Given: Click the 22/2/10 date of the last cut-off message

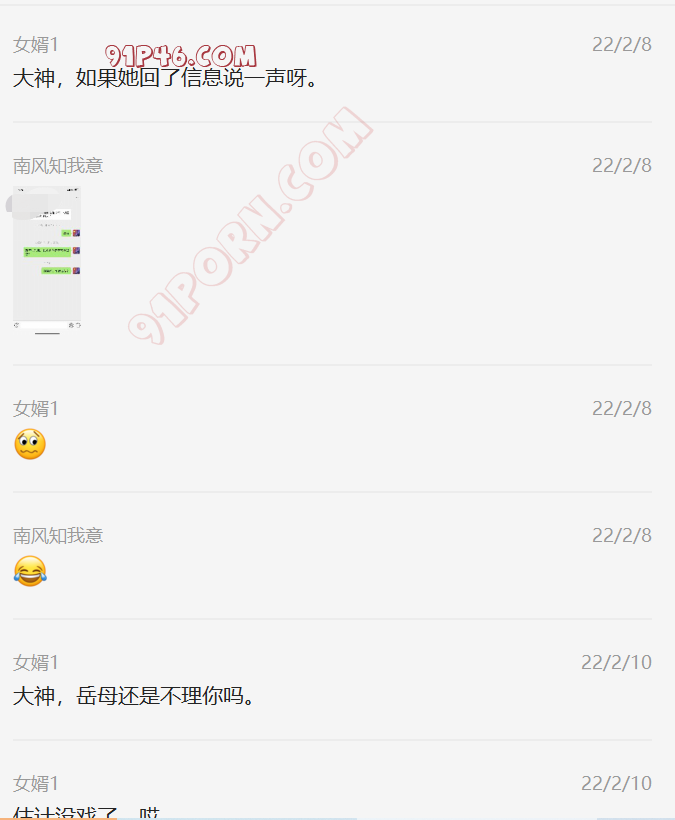Looking at the screenshot, I should (616, 783).
